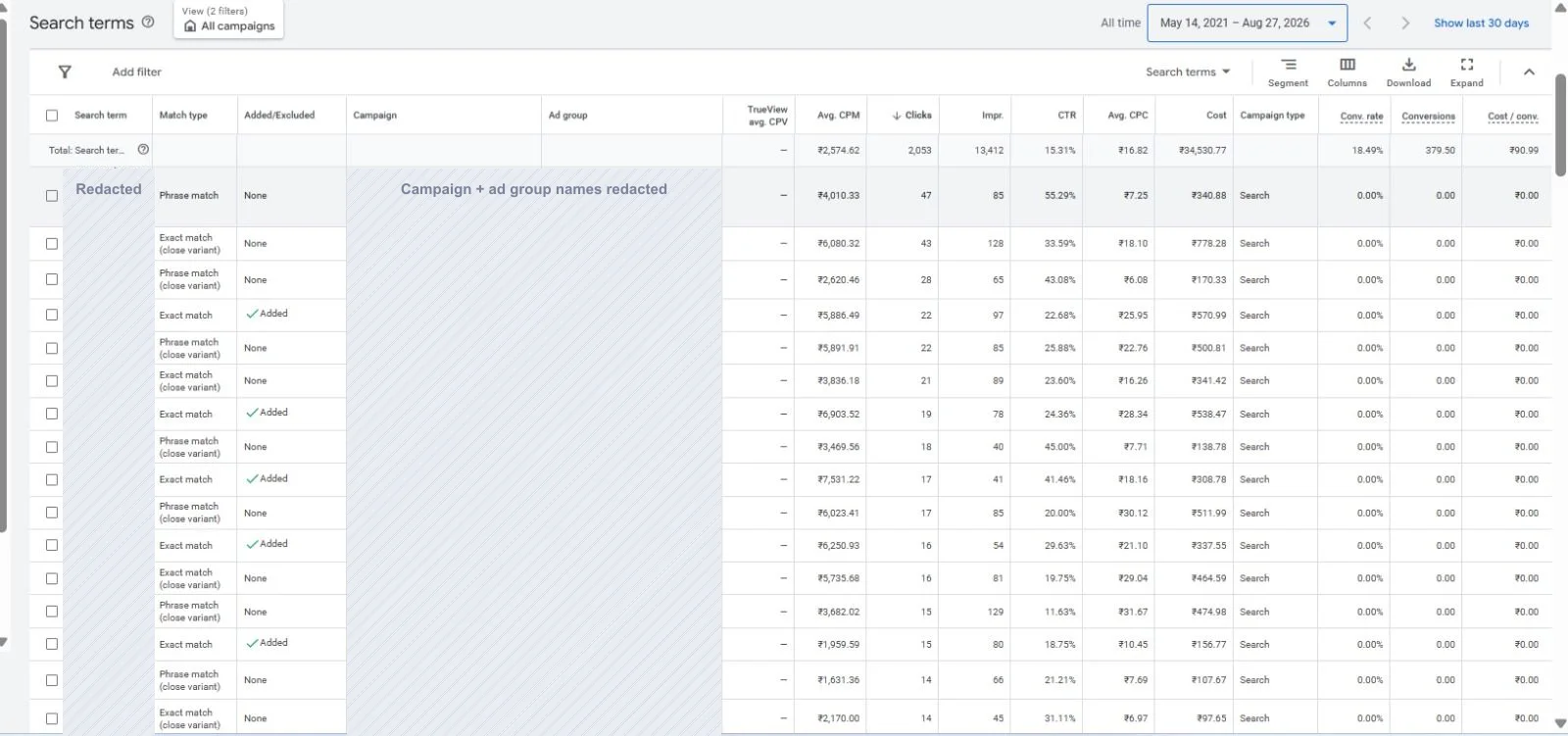
Task: Go to next date range arrow
Action: (x=1405, y=23)
